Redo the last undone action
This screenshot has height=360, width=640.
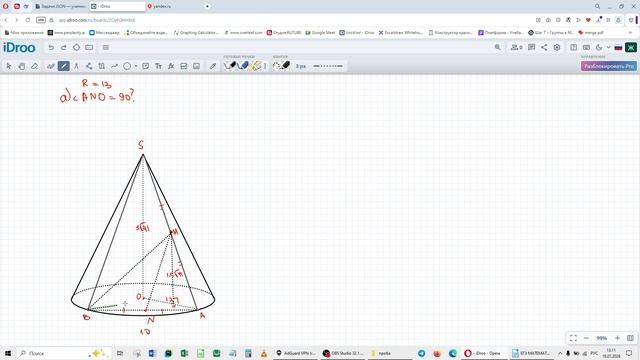coord(64,47)
